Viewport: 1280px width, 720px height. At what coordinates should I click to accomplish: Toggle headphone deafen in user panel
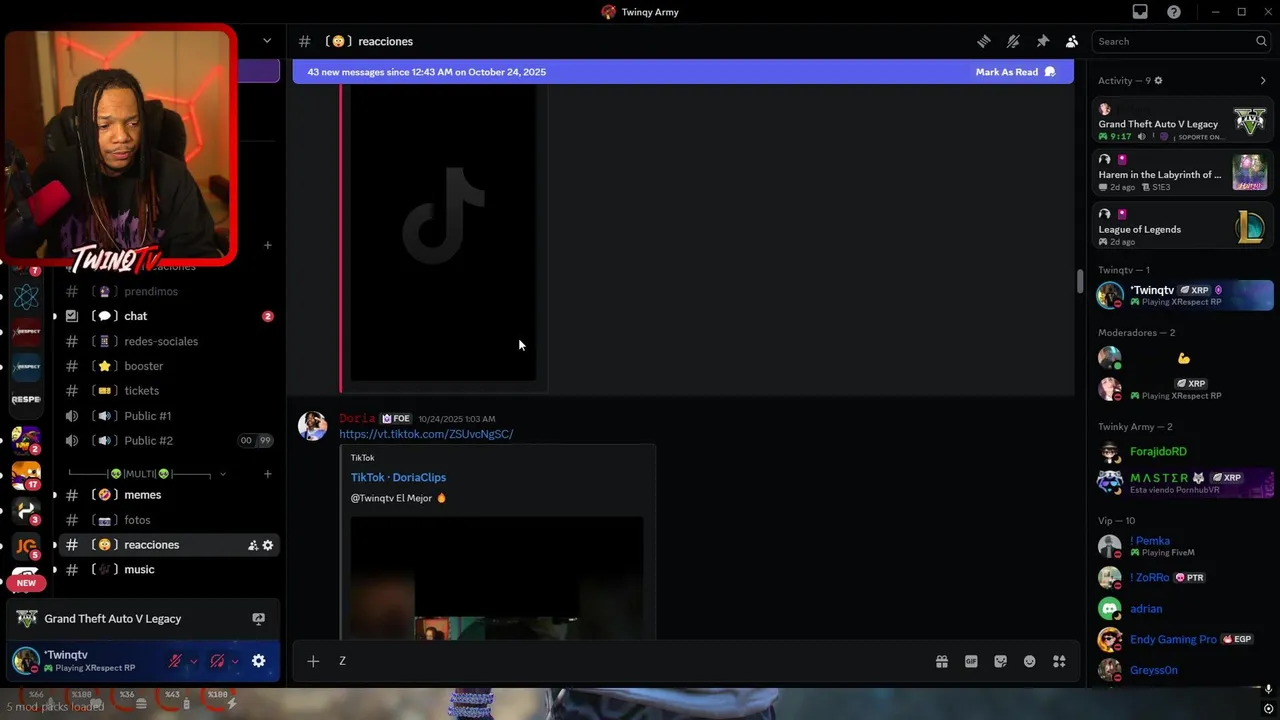click(x=217, y=661)
